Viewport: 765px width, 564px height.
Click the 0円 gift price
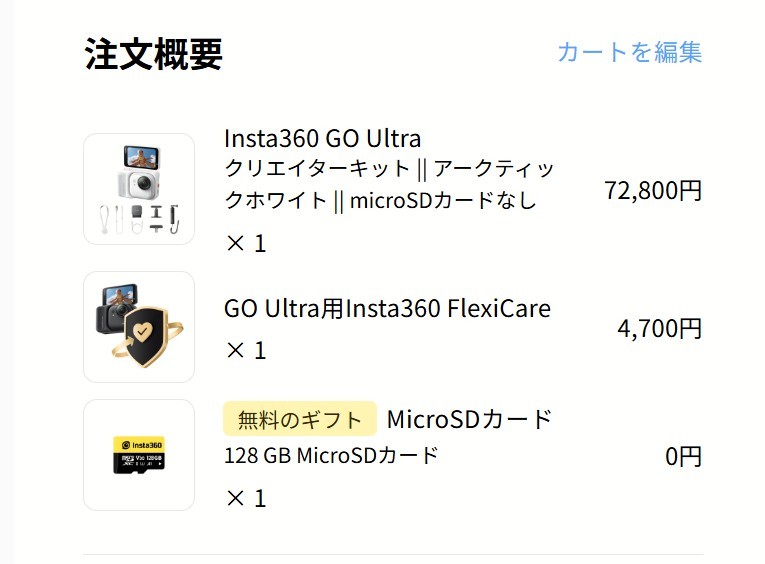click(684, 457)
